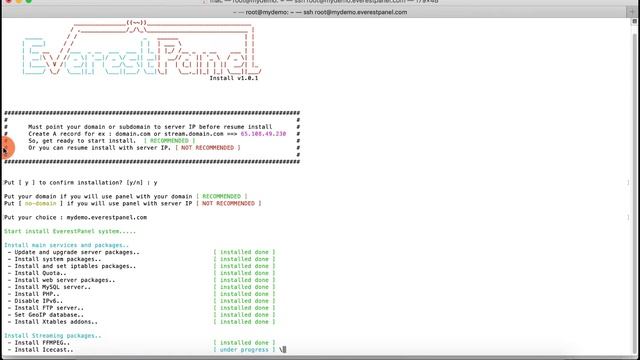Viewport: 640px width, 360px height.
Task: Click the 'Must point your domain or subdomain' line
Action: tap(150, 127)
